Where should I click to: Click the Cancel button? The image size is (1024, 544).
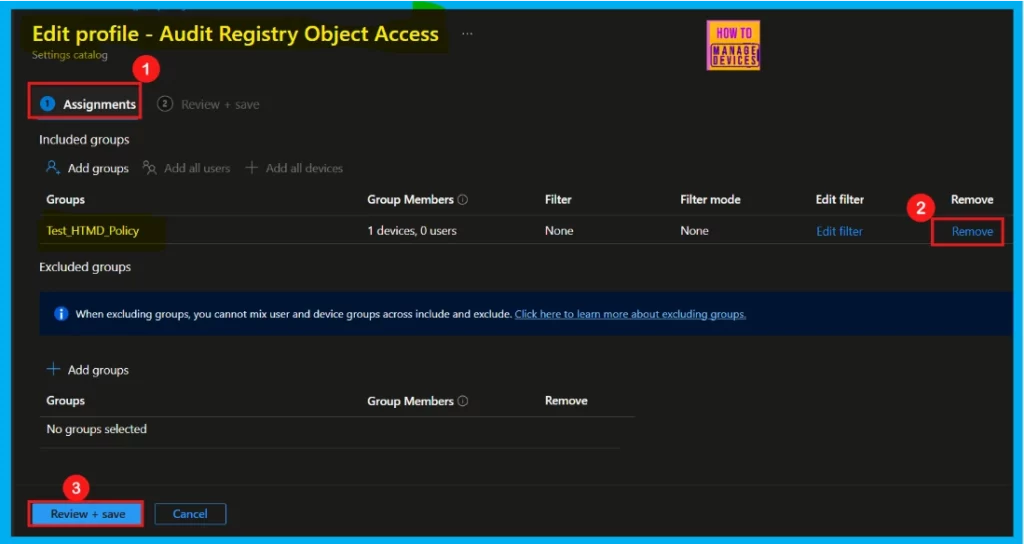point(190,514)
